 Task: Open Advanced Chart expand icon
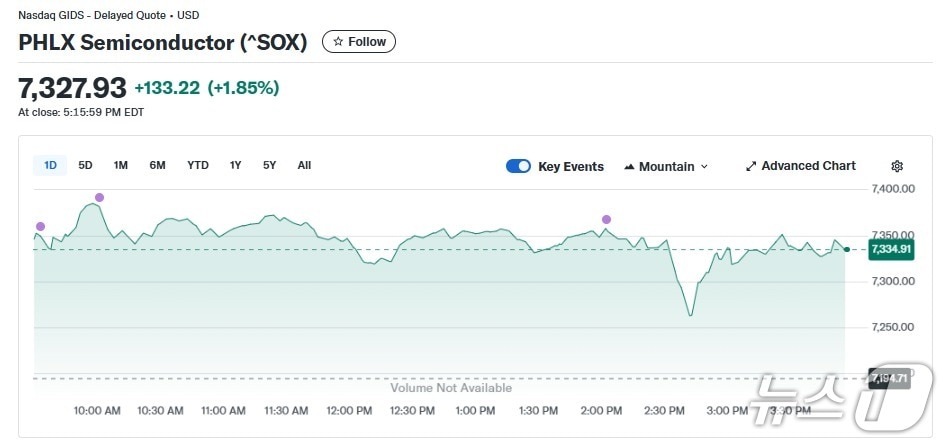tap(751, 166)
